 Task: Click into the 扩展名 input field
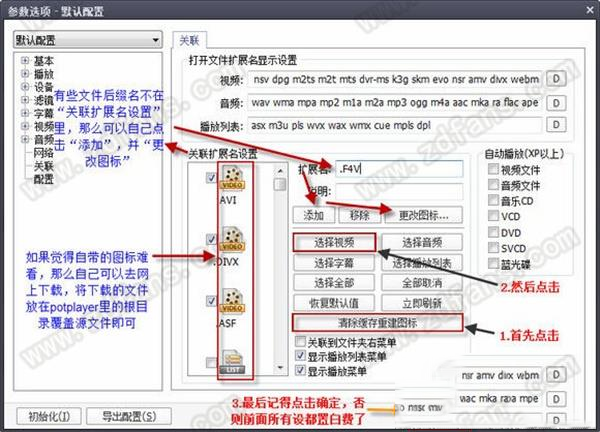[398, 170]
